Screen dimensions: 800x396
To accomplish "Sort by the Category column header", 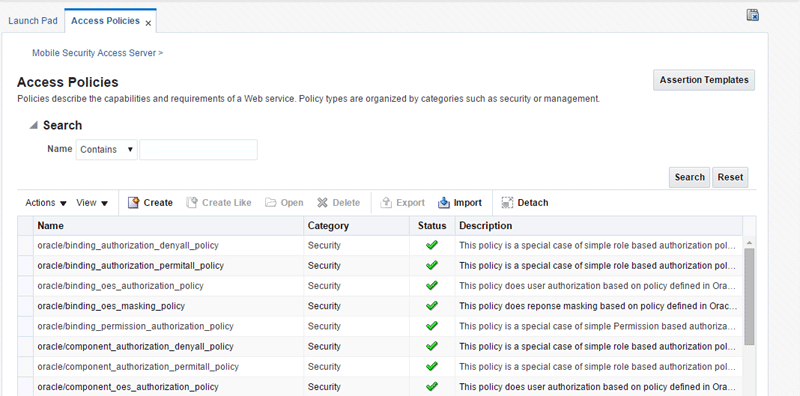I will 356,226.
